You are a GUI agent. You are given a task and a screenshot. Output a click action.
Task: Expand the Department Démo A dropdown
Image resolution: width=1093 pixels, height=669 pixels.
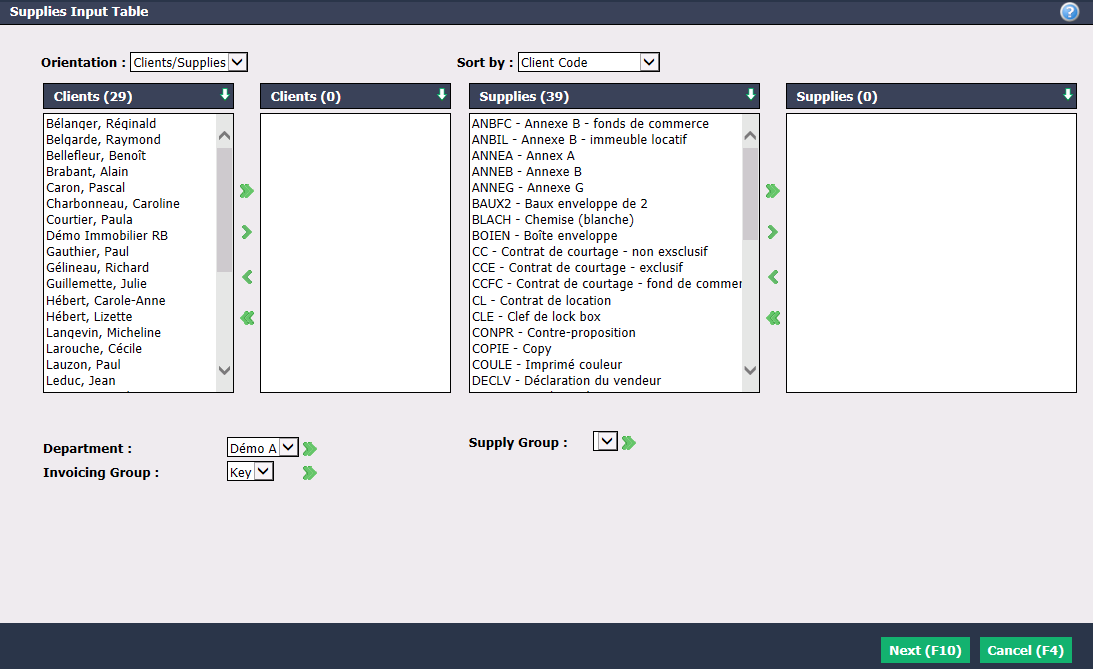click(x=263, y=447)
